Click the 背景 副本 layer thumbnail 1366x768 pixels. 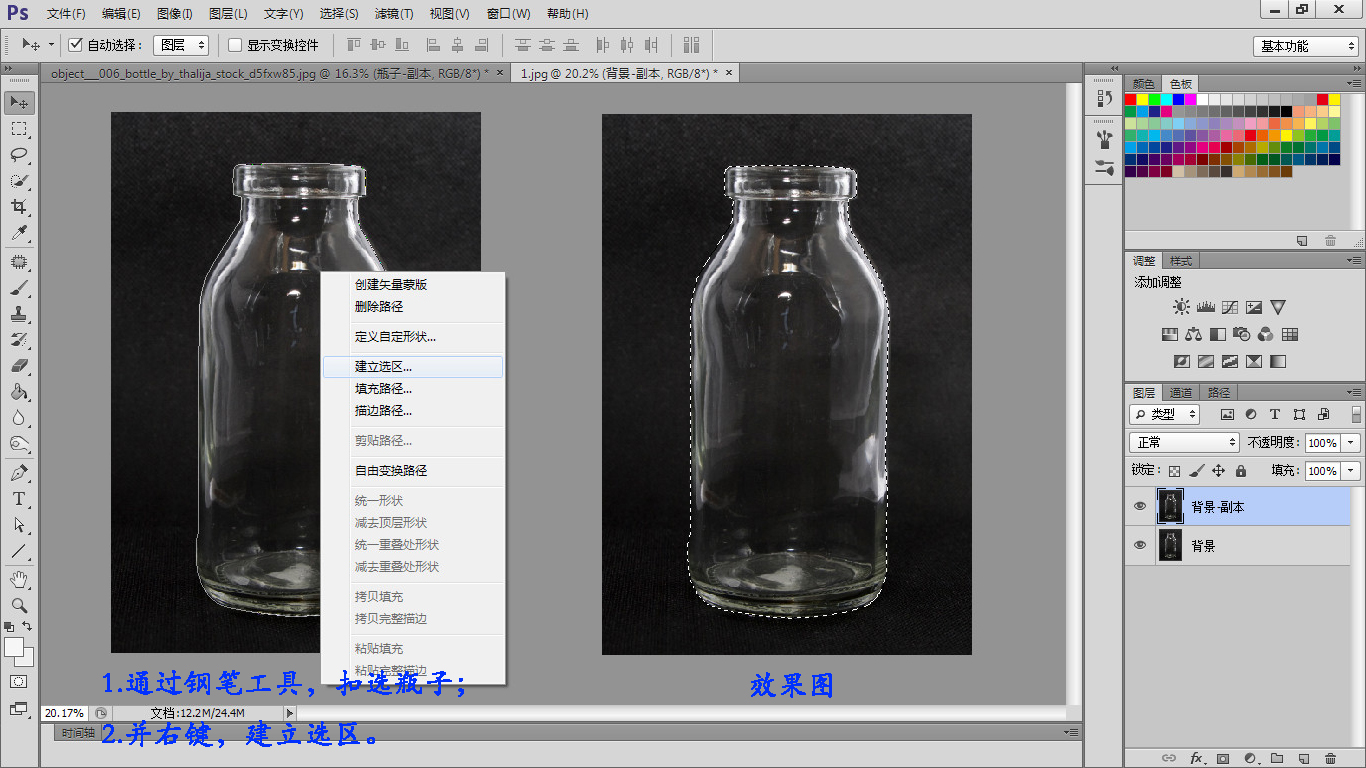pos(1170,507)
